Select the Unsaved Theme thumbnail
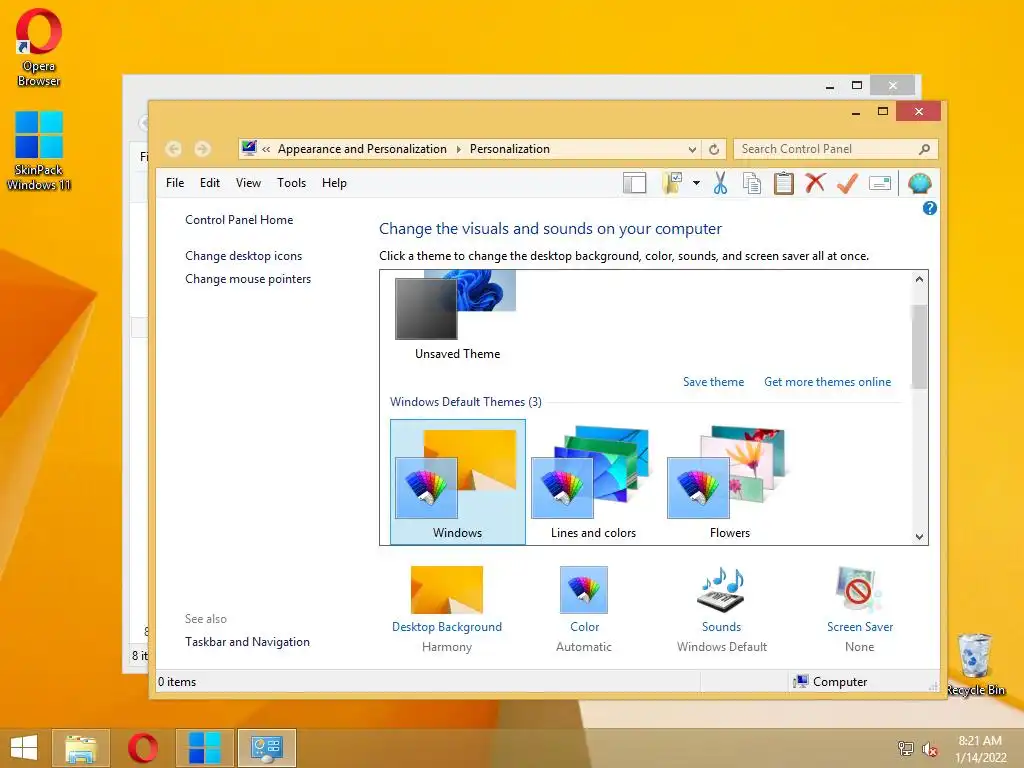This screenshot has width=1024, height=768. [457, 317]
